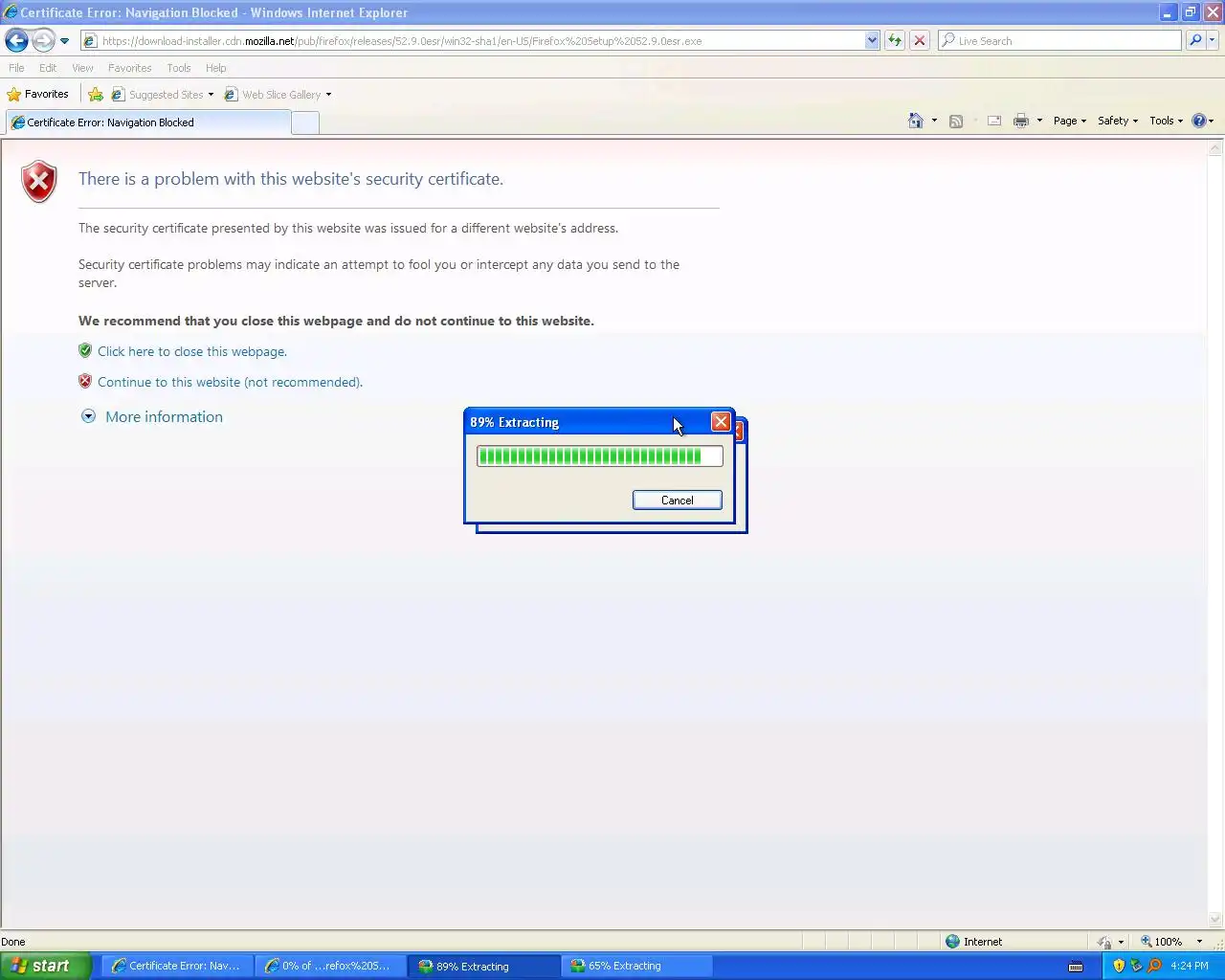Switch to 89% Extracting taskbar item
This screenshot has height=980, width=1225.
(484, 966)
